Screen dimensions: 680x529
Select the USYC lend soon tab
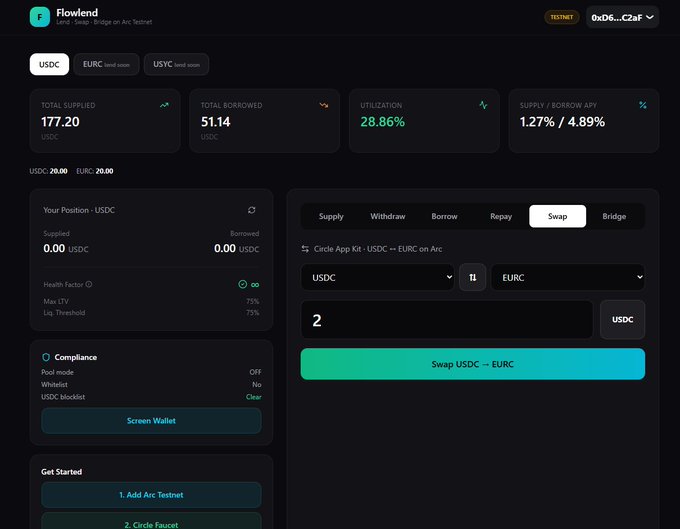177,65
